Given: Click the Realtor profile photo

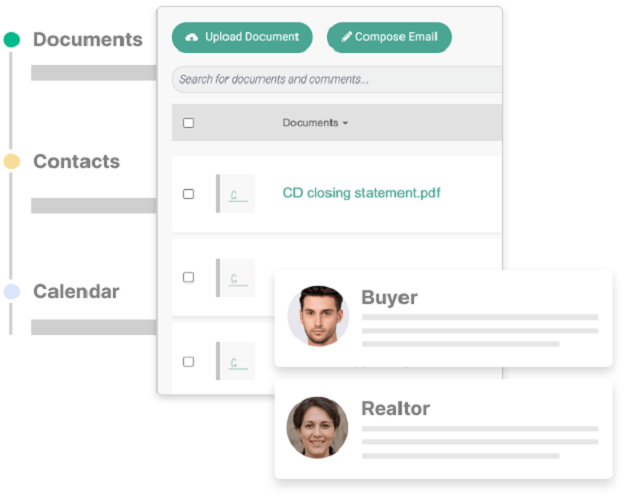Looking at the screenshot, I should click(316, 427).
